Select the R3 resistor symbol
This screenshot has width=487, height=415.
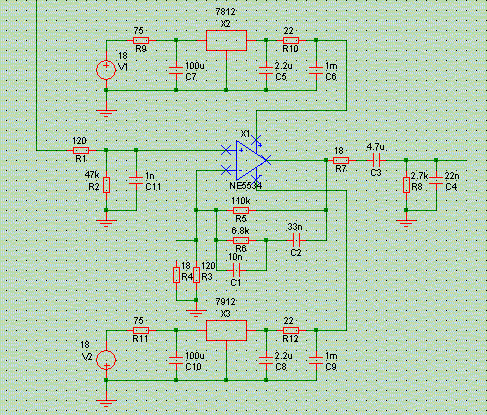pyautogui.click(x=196, y=275)
